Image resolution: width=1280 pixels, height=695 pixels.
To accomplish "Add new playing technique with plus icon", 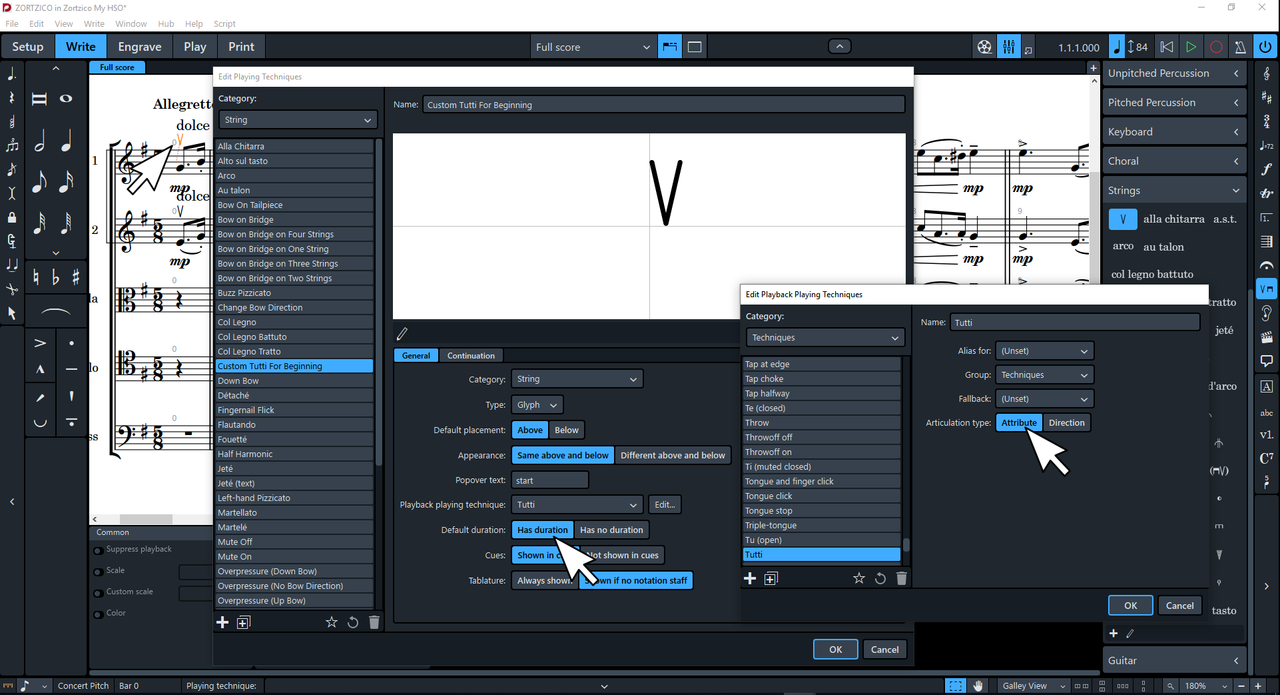I will tap(223, 622).
